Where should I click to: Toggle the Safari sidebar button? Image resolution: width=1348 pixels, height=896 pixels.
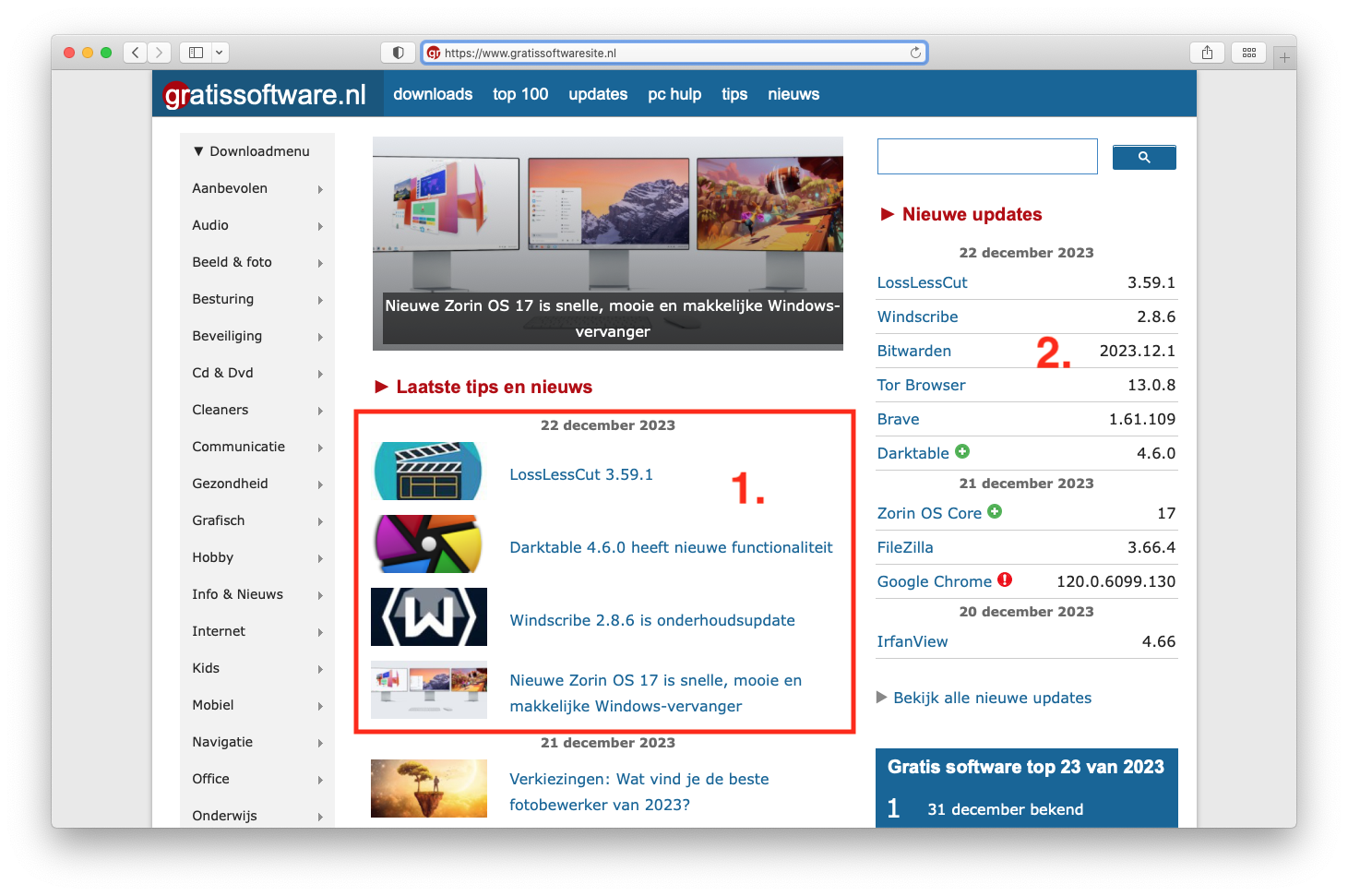tap(196, 53)
